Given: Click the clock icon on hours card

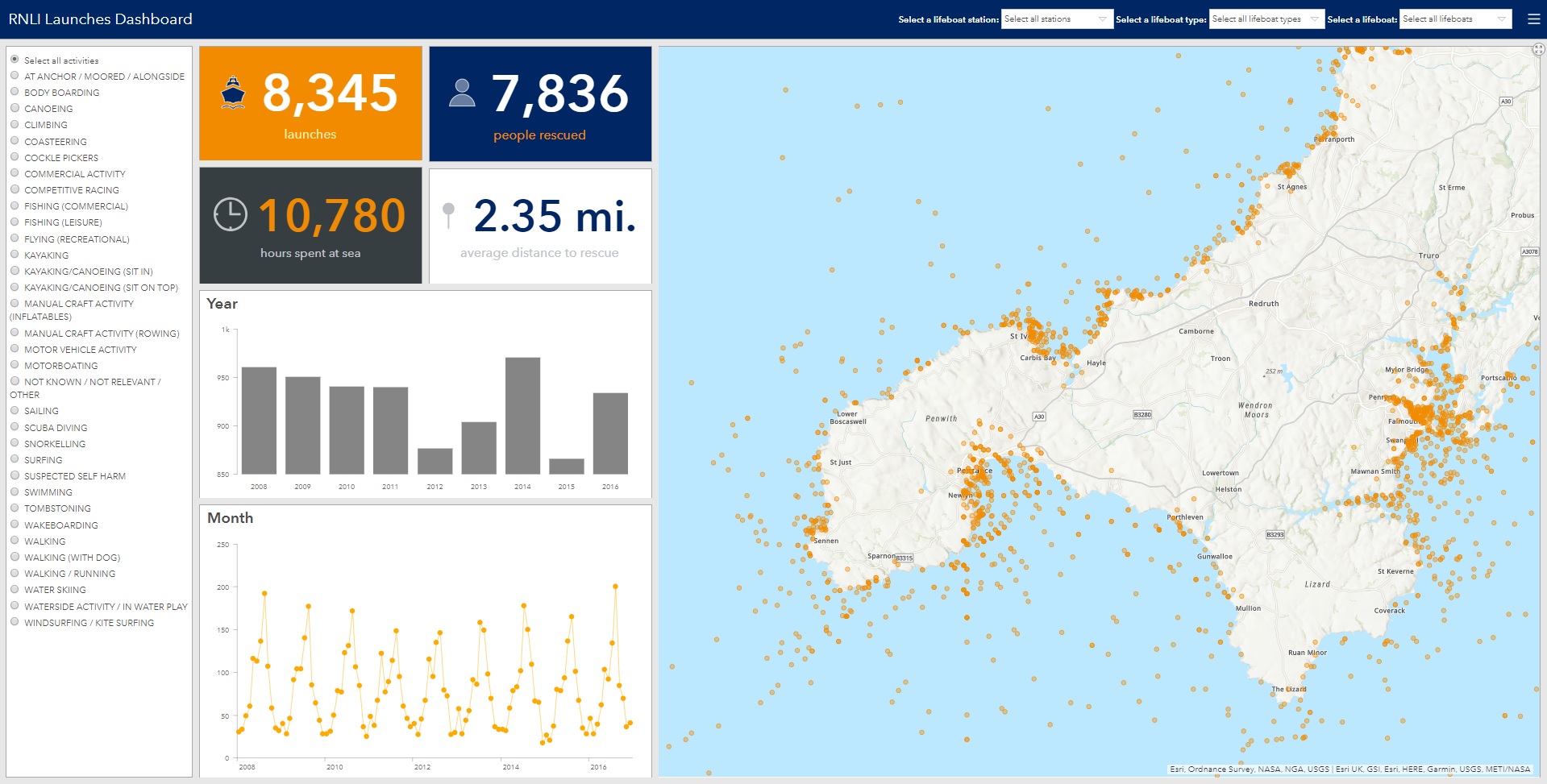Looking at the screenshot, I should [x=231, y=214].
